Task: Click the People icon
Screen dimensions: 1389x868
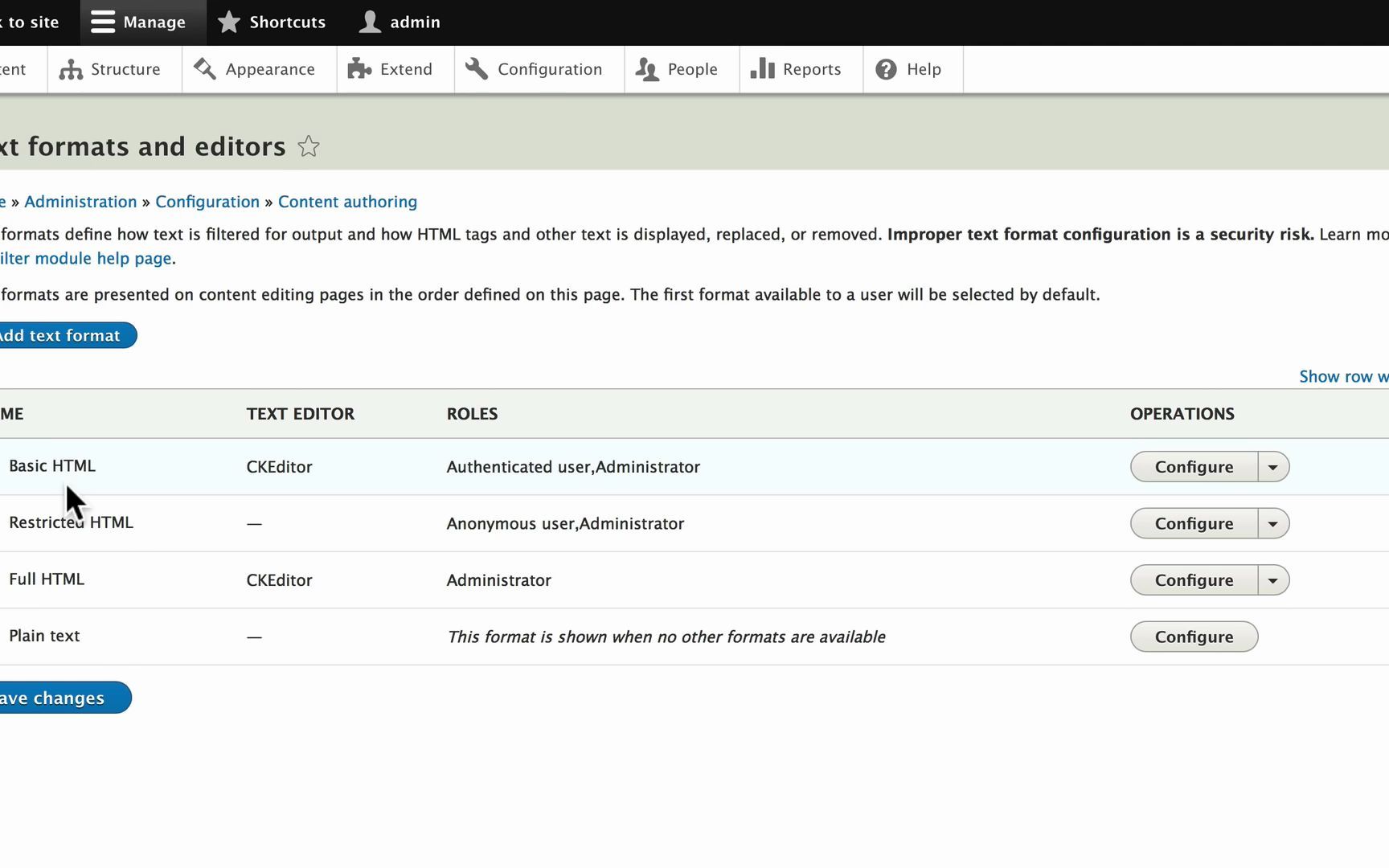Action: pos(647,70)
